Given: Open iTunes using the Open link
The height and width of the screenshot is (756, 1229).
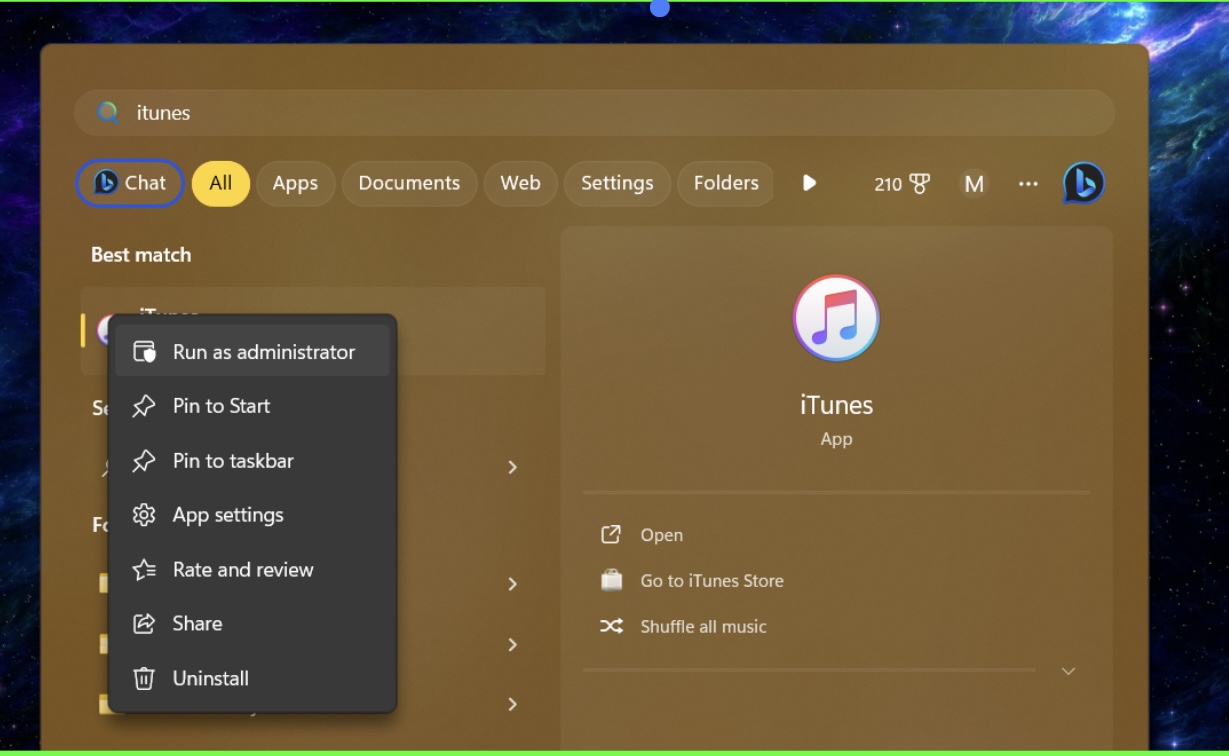Looking at the screenshot, I should click(x=661, y=535).
